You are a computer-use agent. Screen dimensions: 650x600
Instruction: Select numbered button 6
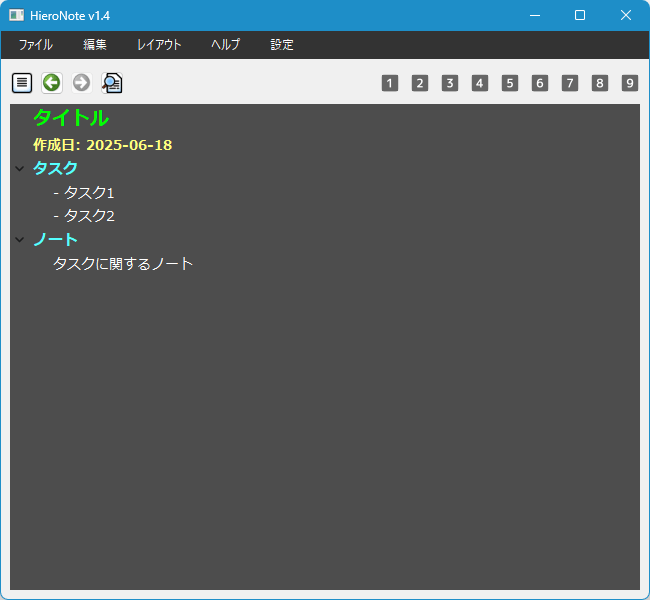(540, 83)
